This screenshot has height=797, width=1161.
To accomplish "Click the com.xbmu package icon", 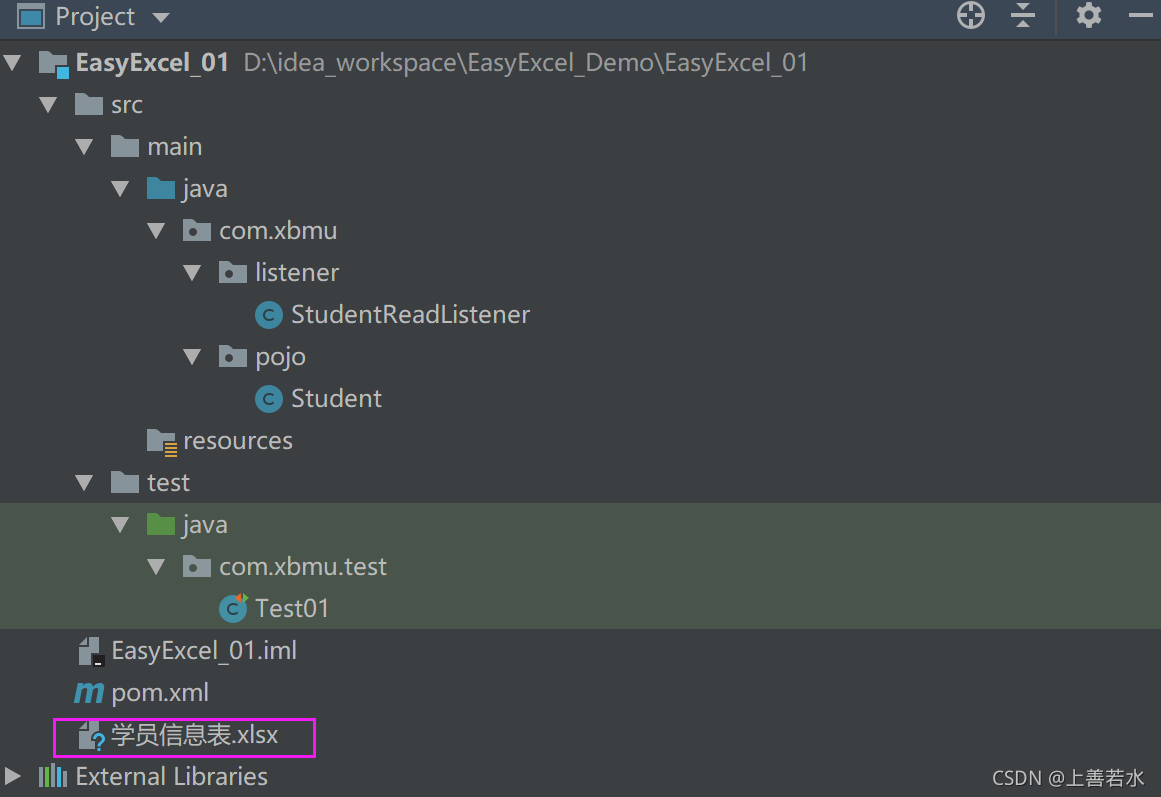I will point(197,230).
